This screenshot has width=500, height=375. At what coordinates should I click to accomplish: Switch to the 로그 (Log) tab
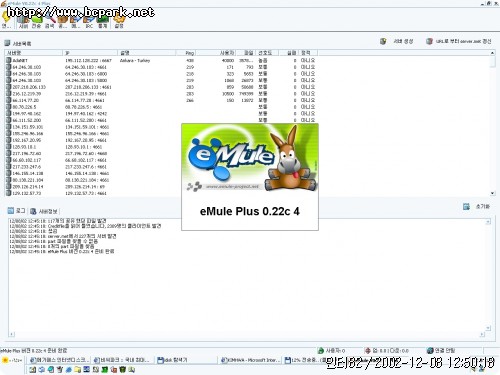coord(17,211)
